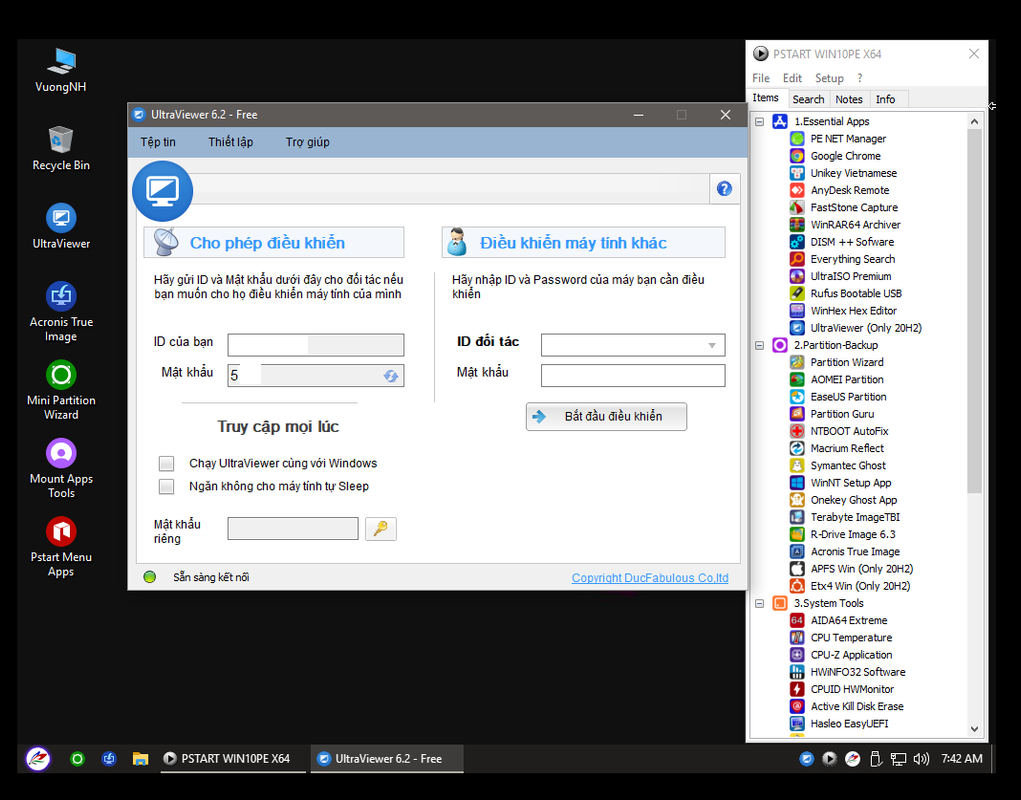Open File Explorer folder icon on taskbar
The height and width of the screenshot is (800, 1021).
click(140, 758)
